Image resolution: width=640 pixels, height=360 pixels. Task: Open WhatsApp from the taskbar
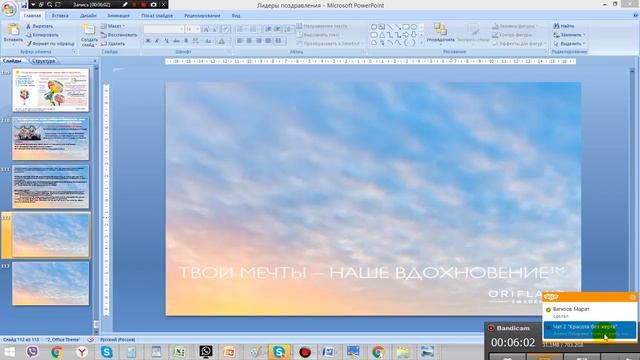pos(205,351)
